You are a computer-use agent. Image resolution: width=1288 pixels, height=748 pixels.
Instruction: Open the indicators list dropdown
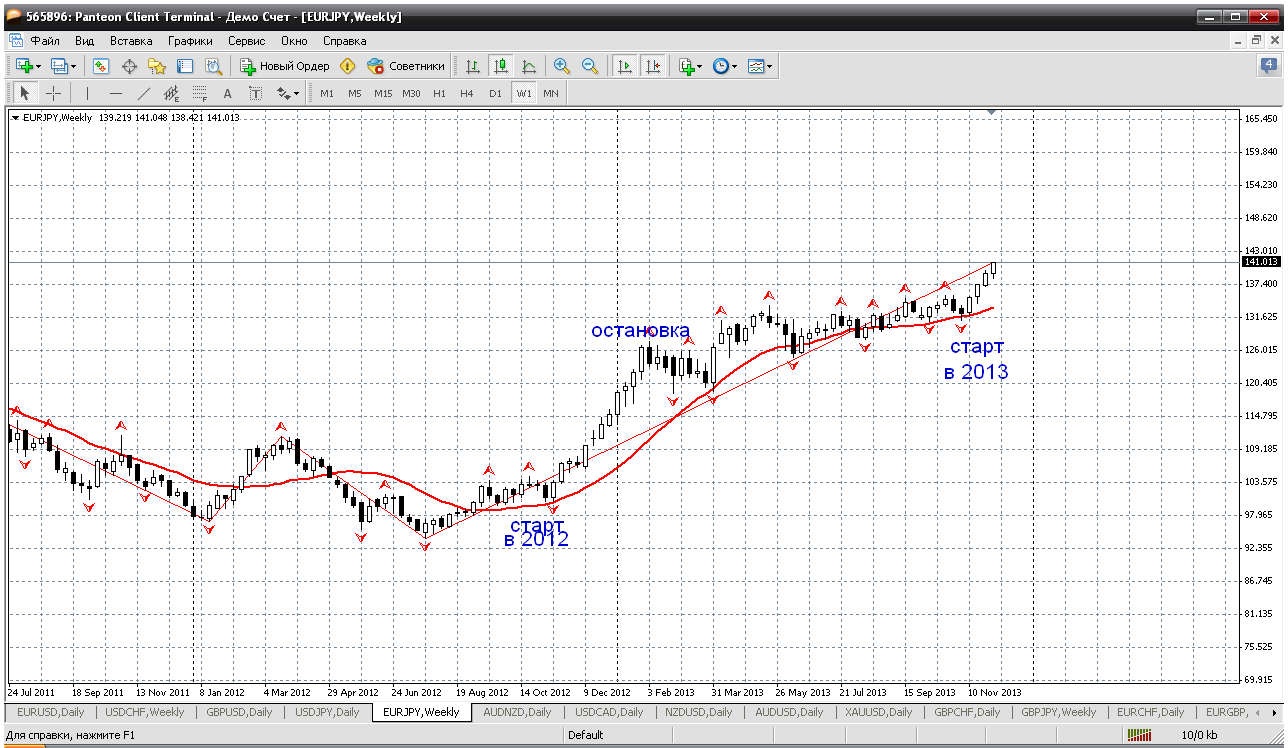(x=699, y=66)
